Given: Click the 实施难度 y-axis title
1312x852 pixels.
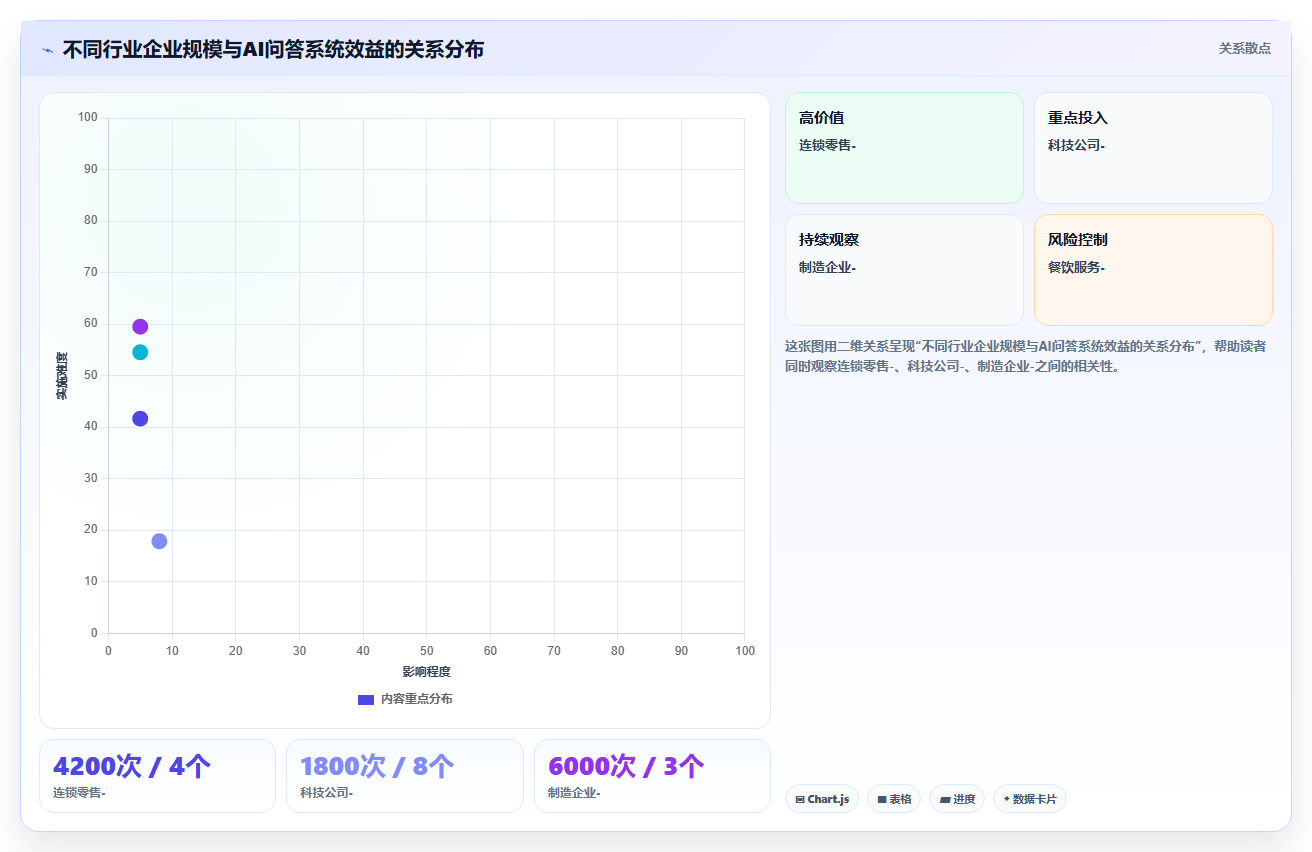Looking at the screenshot, I should click(62, 376).
